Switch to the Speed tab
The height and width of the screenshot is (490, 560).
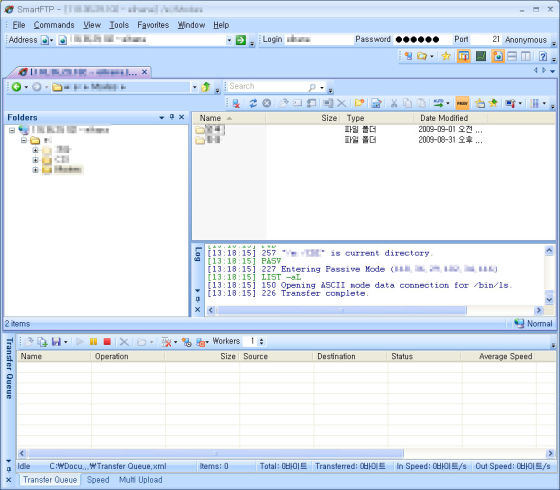(98, 480)
